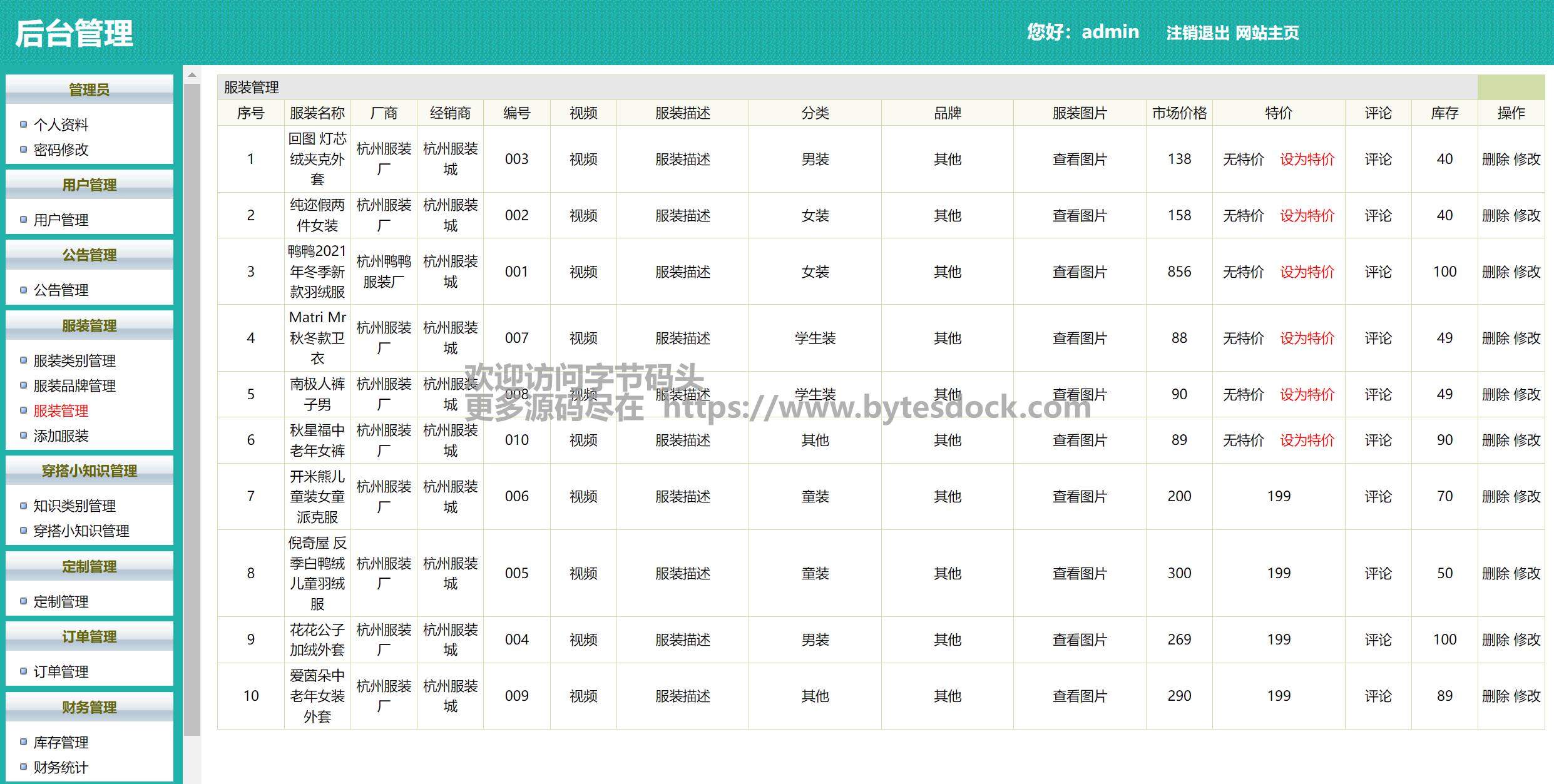Open 服装类别管理 in sidebar
1554x784 pixels.
pos(74,360)
